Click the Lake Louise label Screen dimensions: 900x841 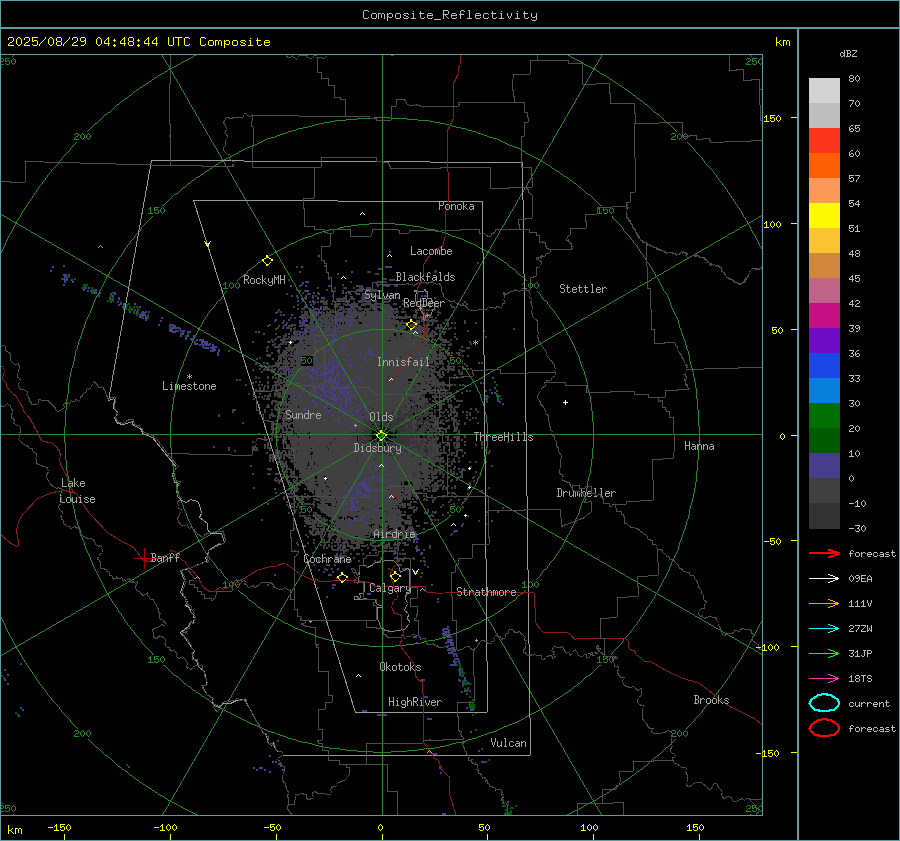click(77, 491)
